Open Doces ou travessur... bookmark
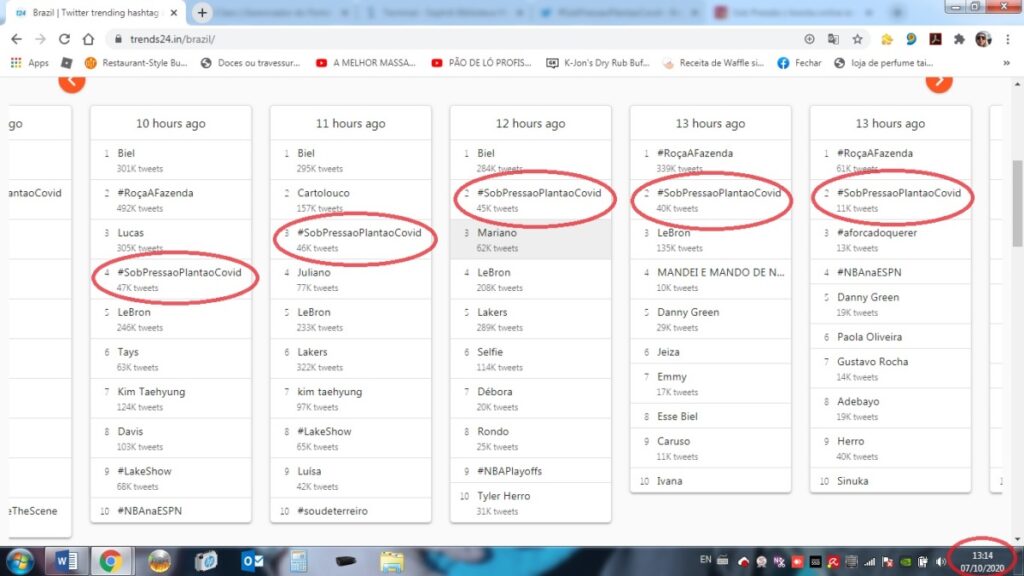 tap(251, 63)
